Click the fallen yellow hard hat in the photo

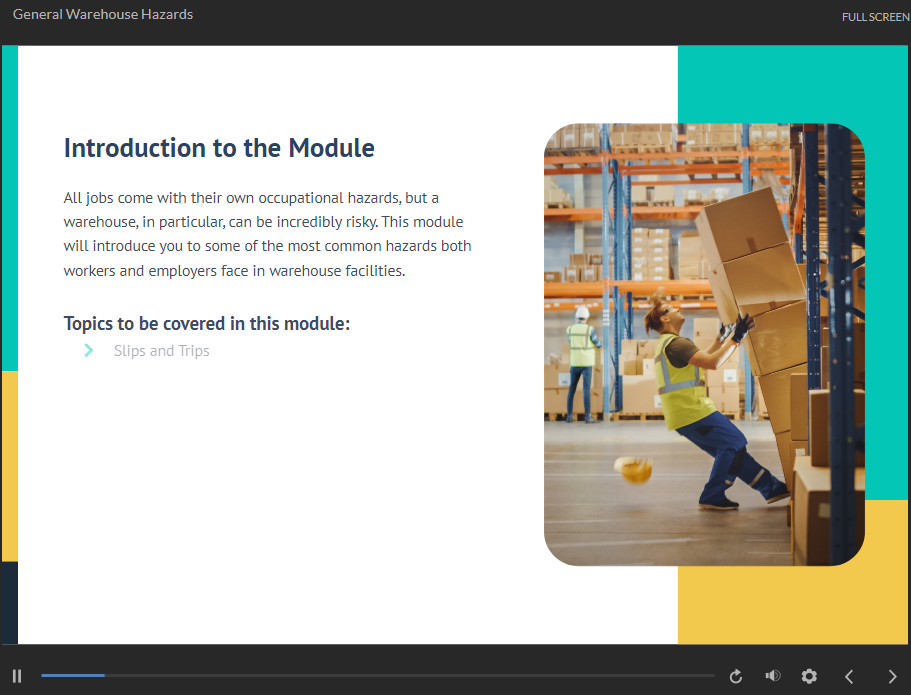pyautogui.click(x=633, y=469)
